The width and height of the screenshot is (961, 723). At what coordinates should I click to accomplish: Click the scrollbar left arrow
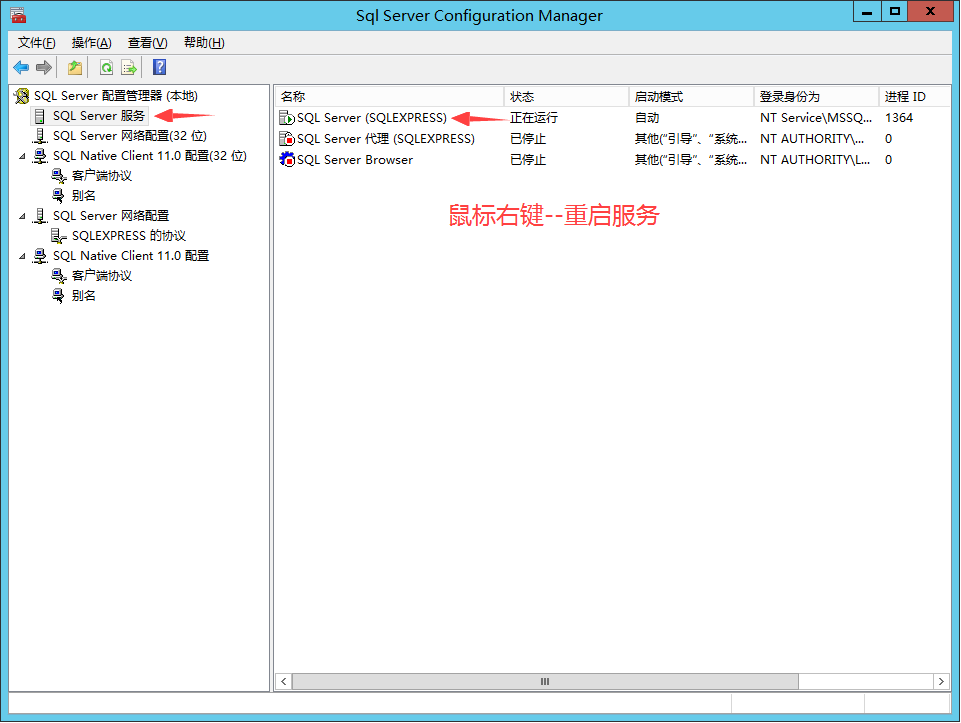283,681
